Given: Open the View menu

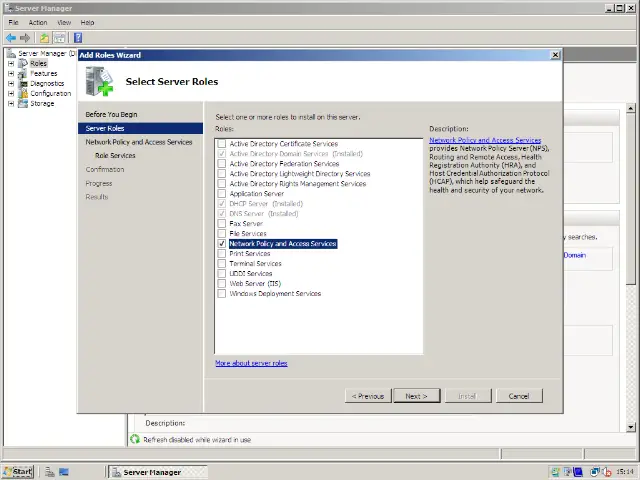Looking at the screenshot, I should tap(64, 22).
